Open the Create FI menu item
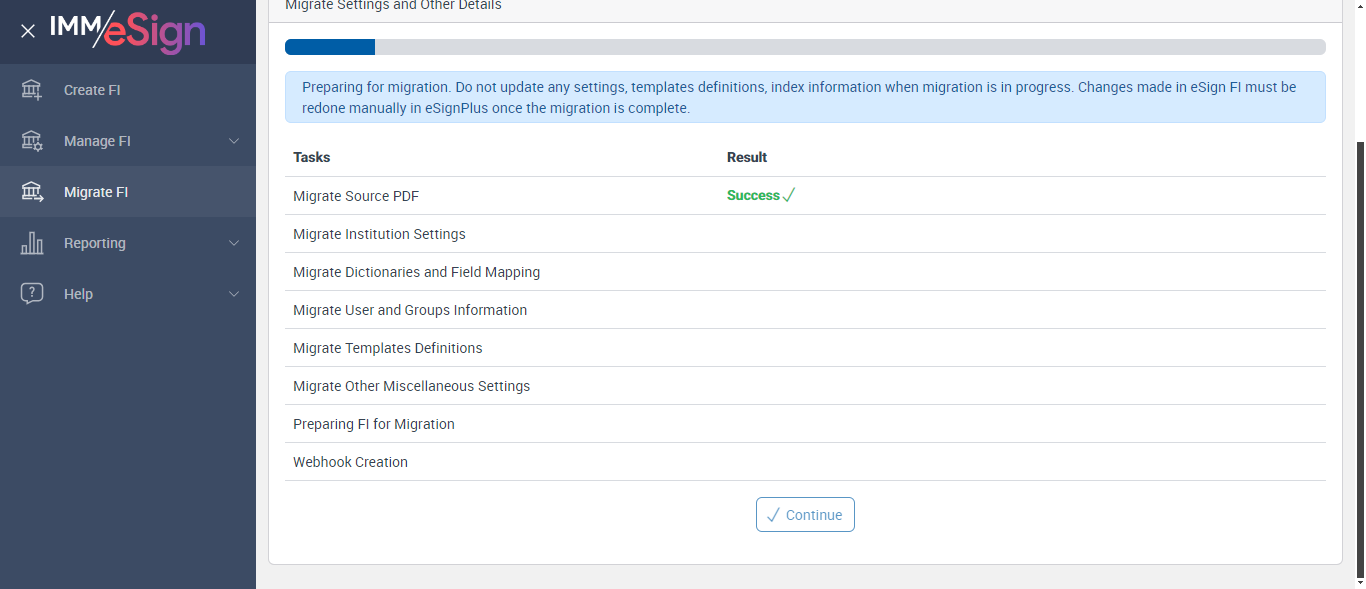The image size is (1366, 589). (92, 90)
